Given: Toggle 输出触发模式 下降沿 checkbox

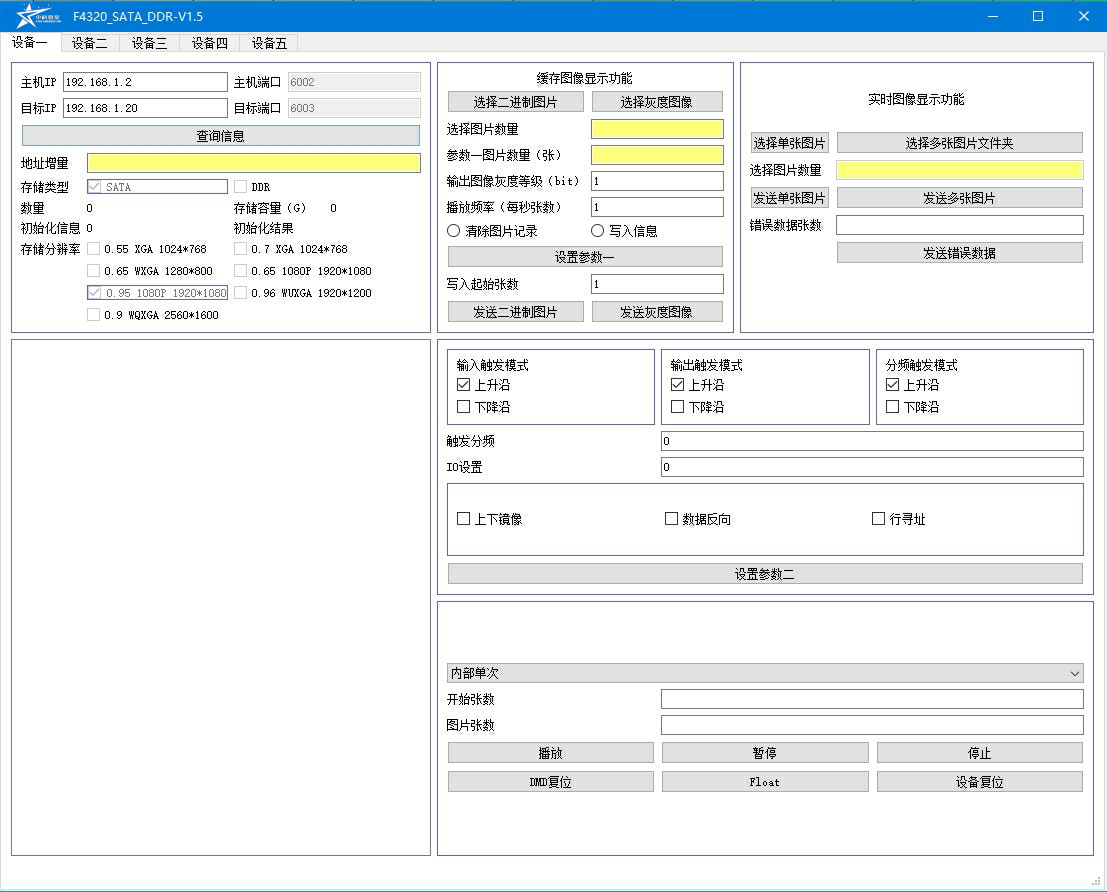Looking at the screenshot, I should [x=677, y=406].
